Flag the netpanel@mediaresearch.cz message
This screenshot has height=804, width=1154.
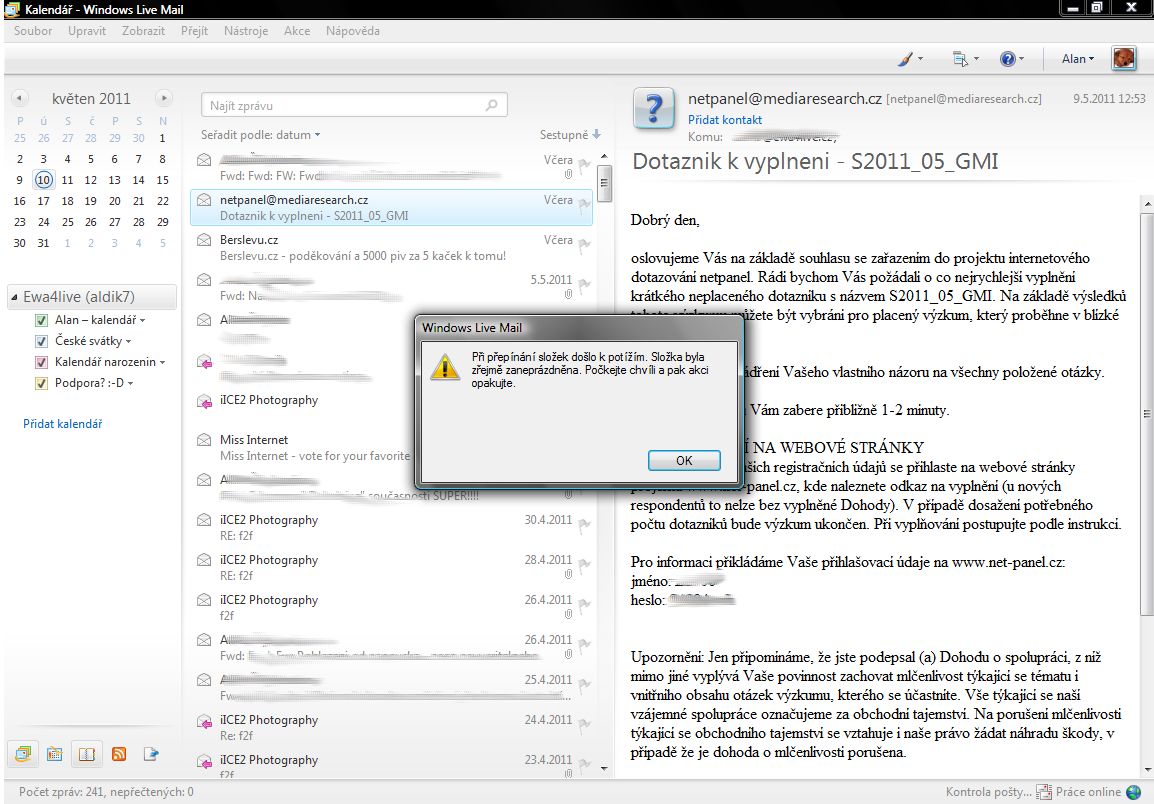coord(584,205)
